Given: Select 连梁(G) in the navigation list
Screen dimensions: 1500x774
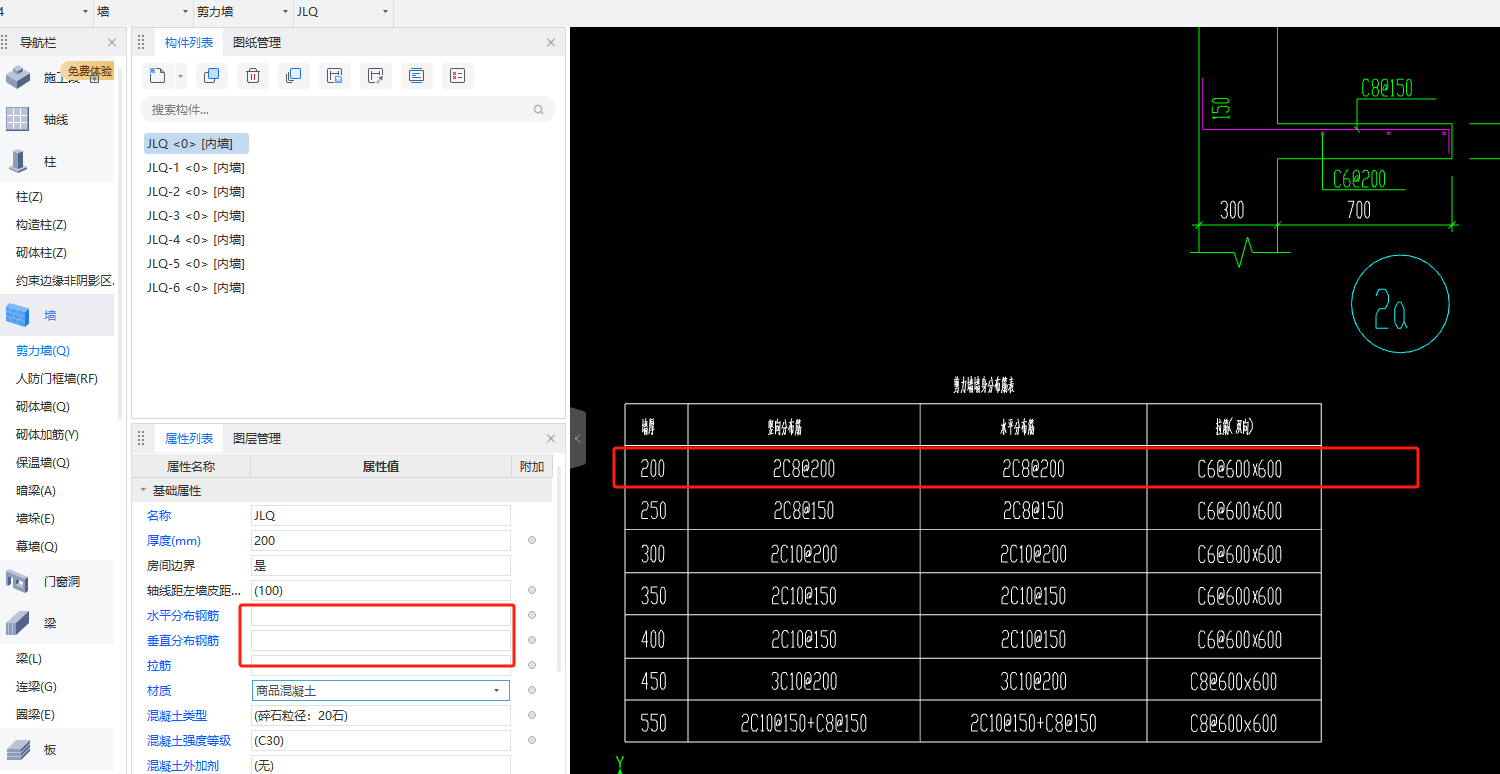Looking at the screenshot, I should pos(37,688).
